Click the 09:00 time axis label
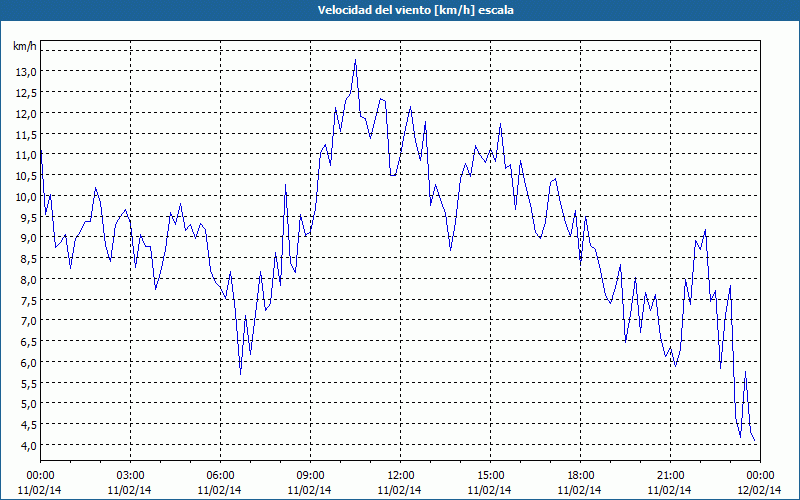Viewport: 800px width, 500px height. pyautogui.click(x=310, y=476)
